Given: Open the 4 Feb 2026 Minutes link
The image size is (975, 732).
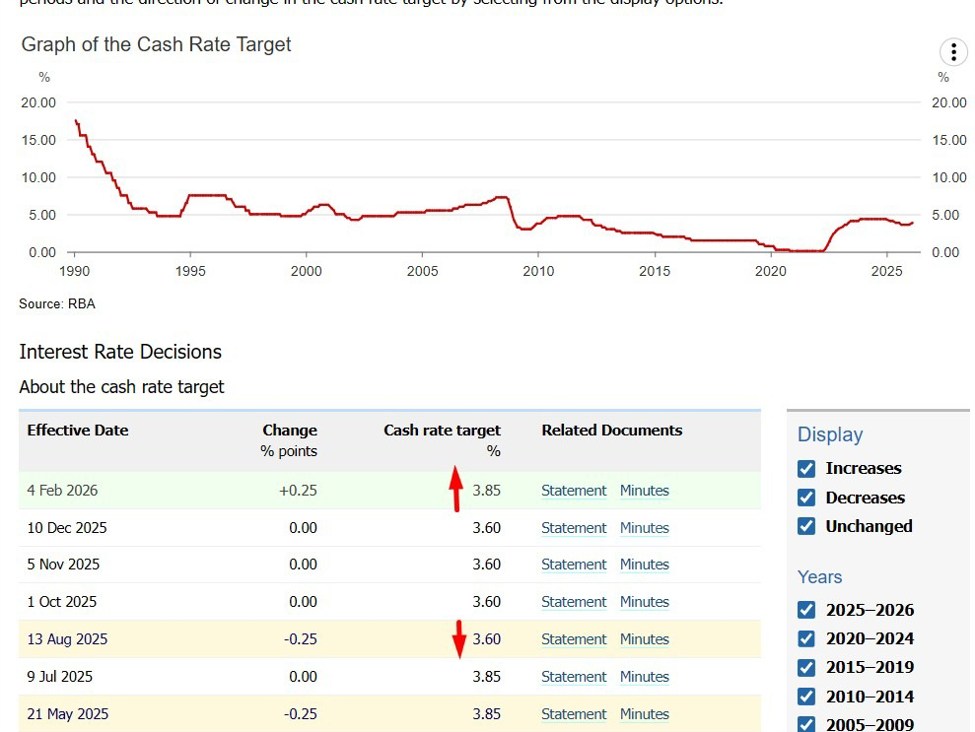Looking at the screenshot, I should click(x=644, y=491).
